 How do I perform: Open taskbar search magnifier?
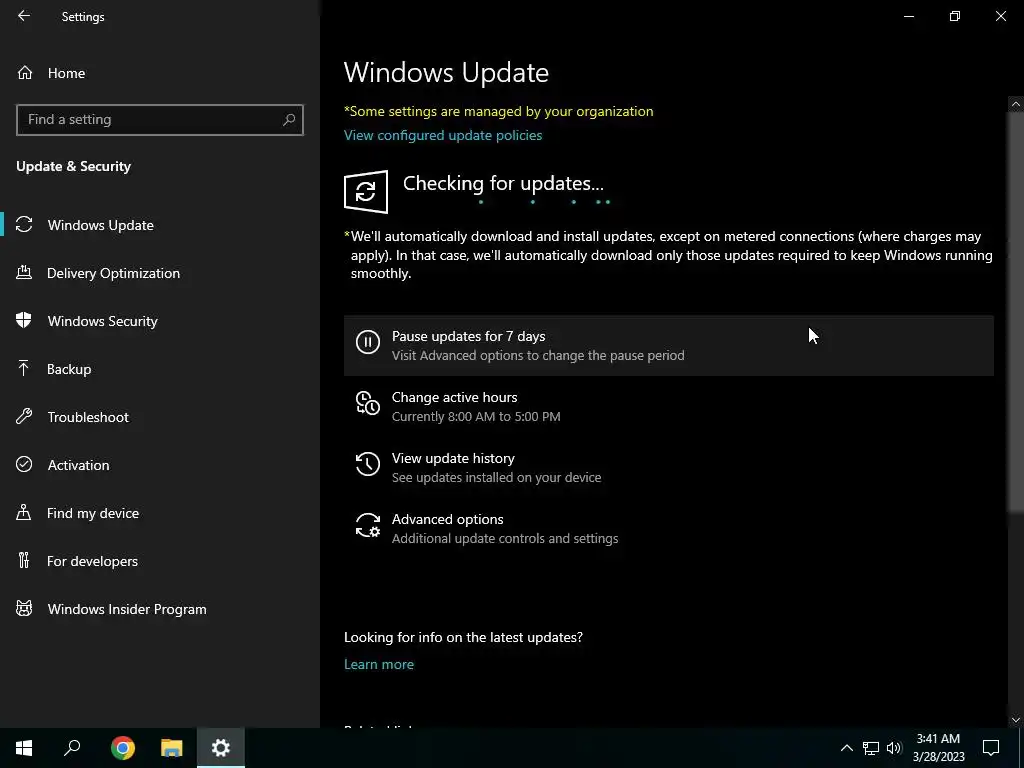(x=72, y=748)
